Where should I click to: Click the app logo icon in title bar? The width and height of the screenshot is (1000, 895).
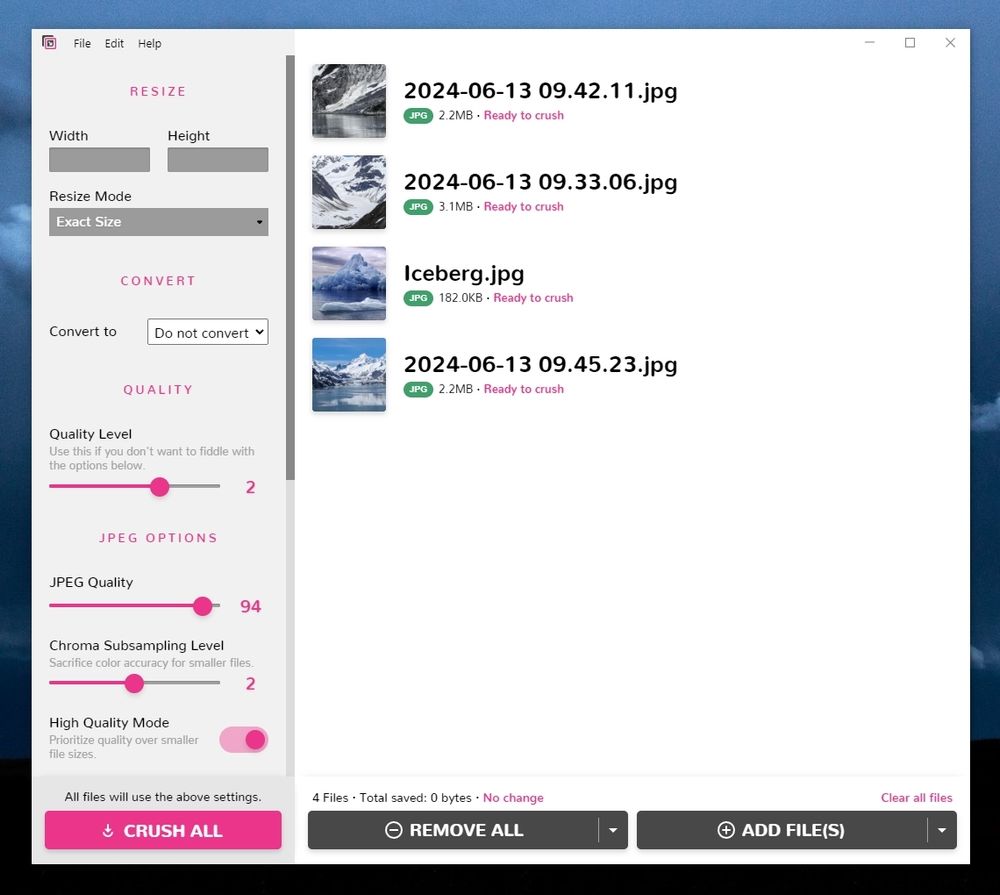(49, 43)
